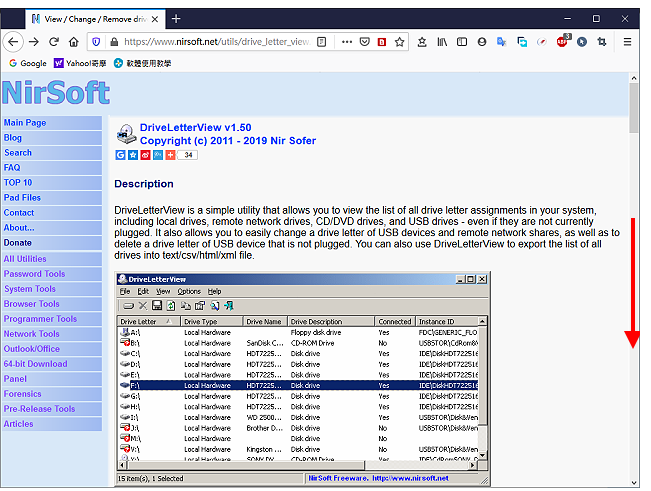Open the Yahoo bookmark
This screenshot has height=491, width=651.
pyautogui.click(x=80, y=63)
